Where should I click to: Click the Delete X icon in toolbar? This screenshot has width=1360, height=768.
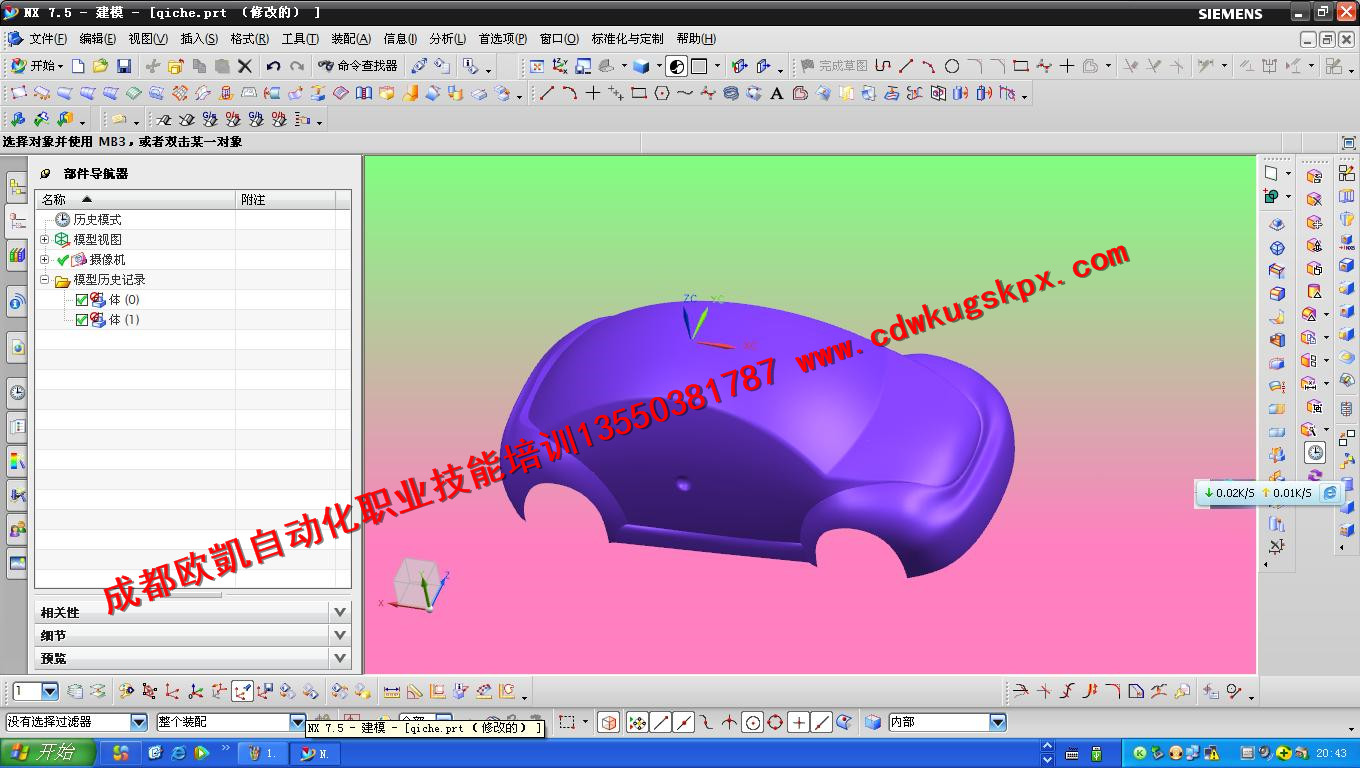(245, 66)
